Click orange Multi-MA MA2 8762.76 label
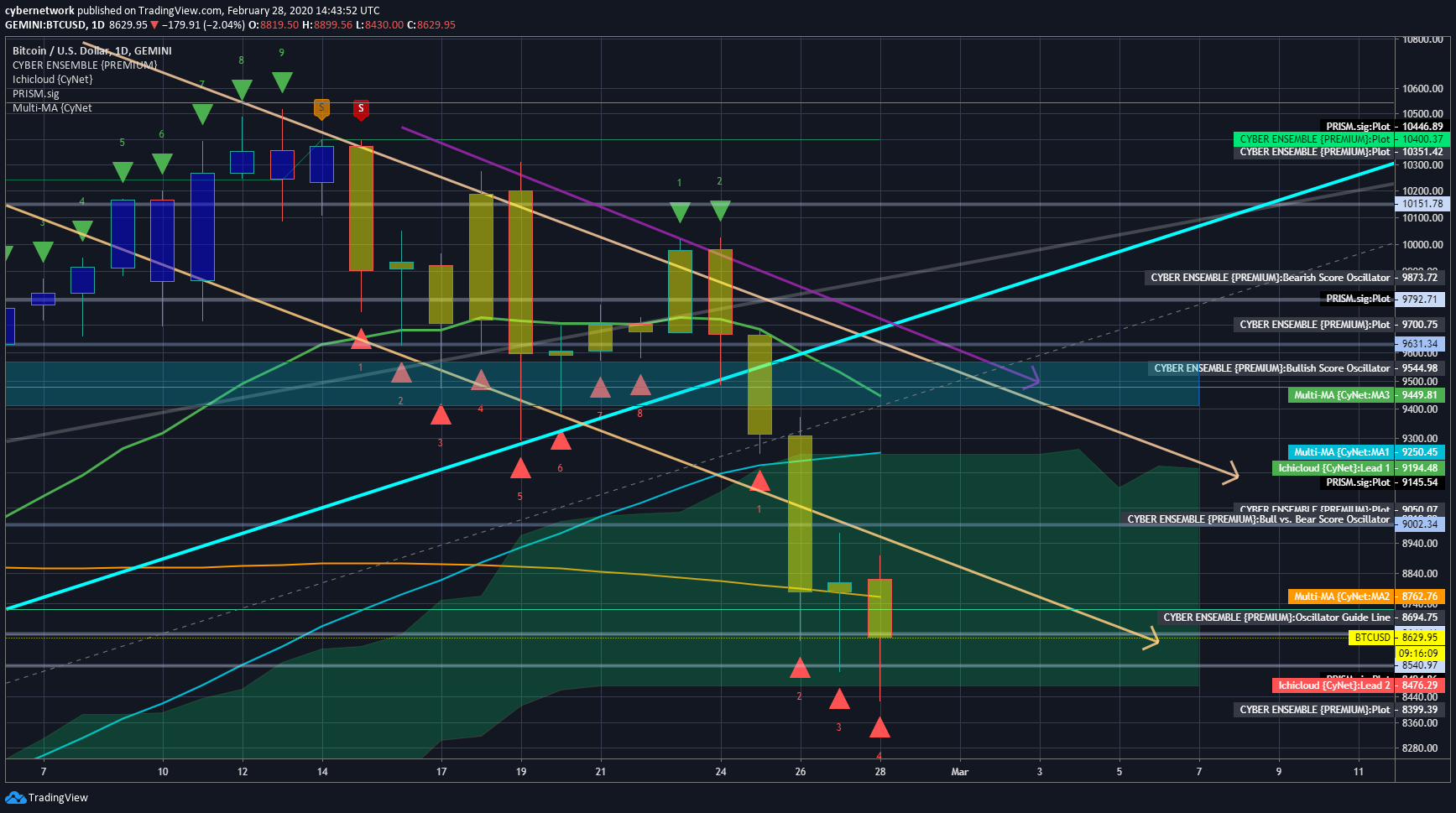The width and height of the screenshot is (1456, 813). [1367, 597]
